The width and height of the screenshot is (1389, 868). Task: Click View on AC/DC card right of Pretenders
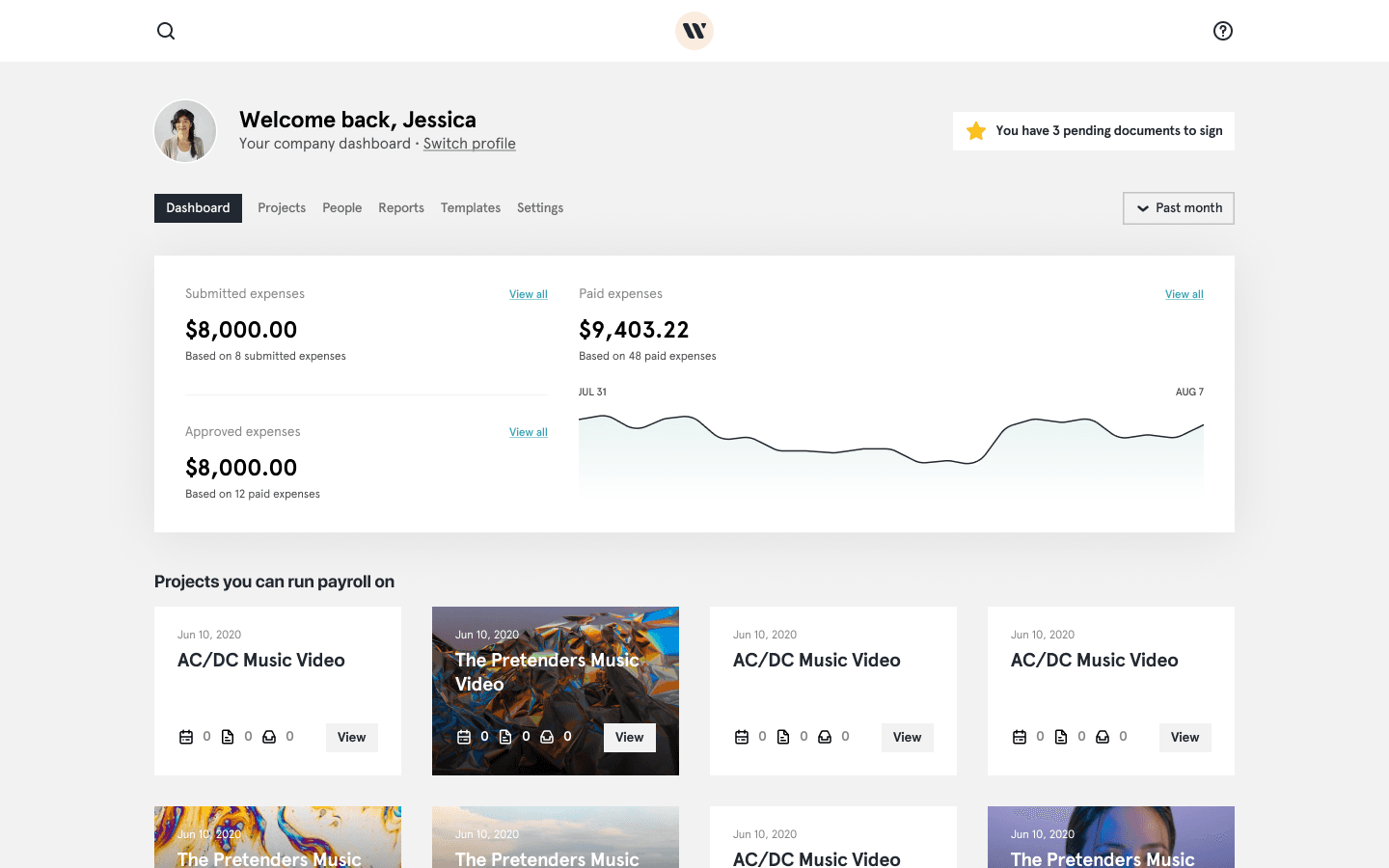tap(908, 738)
